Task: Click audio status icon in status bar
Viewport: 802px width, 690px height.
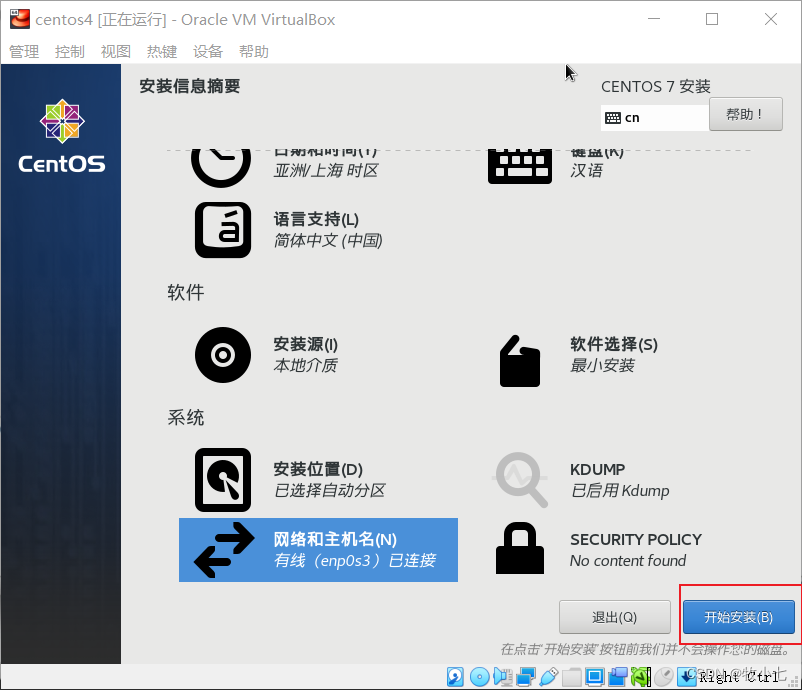Action: tap(503, 677)
